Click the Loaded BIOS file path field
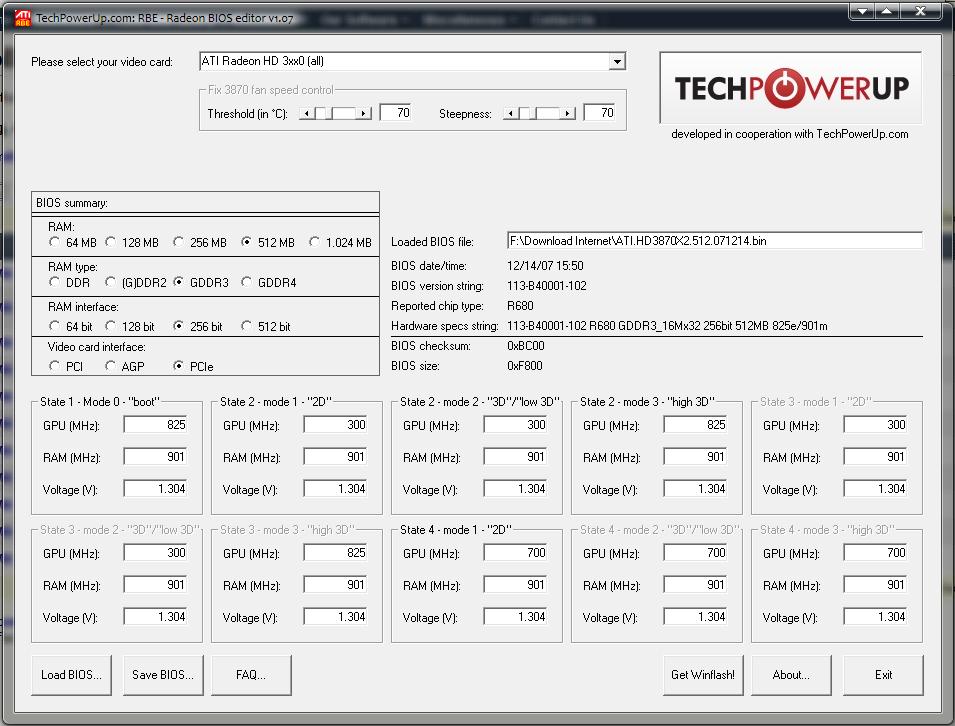This screenshot has width=955, height=726. point(714,241)
